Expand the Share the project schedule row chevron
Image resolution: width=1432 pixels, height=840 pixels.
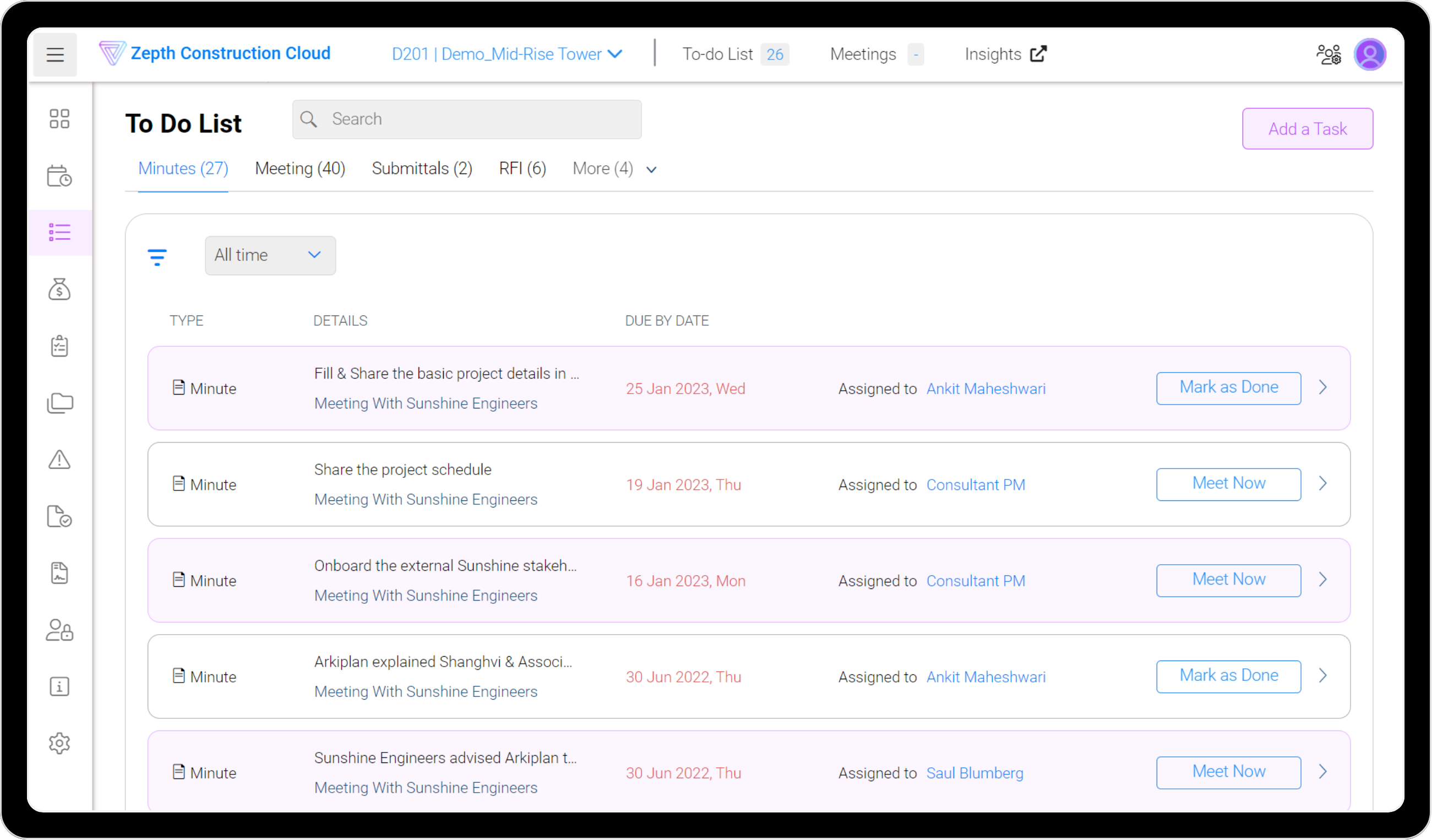tap(1323, 484)
